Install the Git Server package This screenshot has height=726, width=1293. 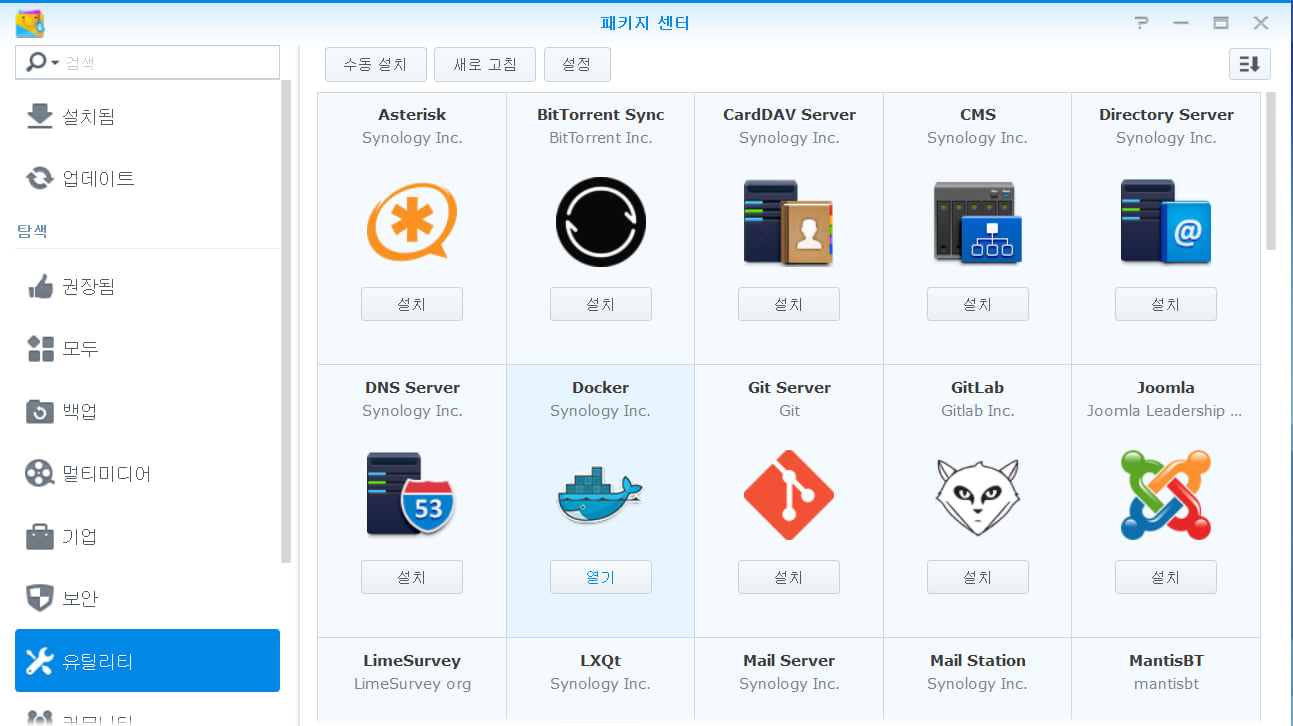tap(789, 577)
